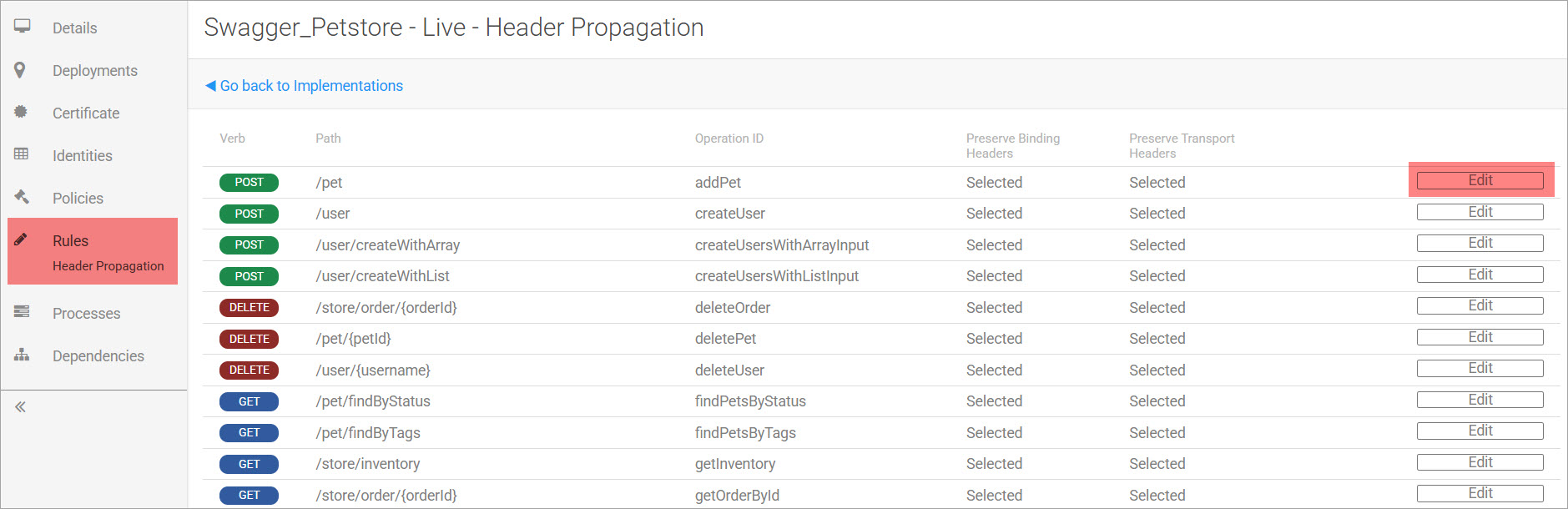The image size is (1568, 509).
Task: Collapse the sidebar with double chevron
Action: tap(20, 407)
